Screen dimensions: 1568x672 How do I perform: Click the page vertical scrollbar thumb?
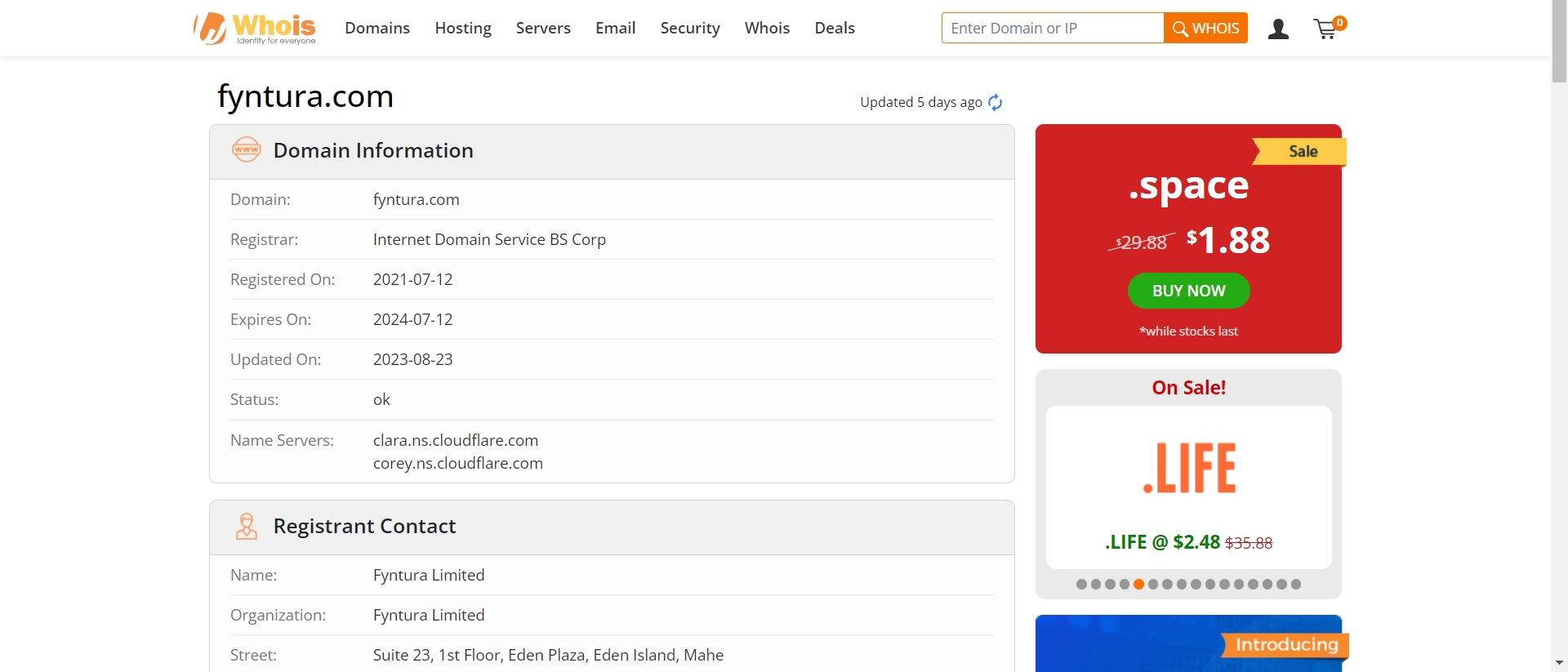(1559, 42)
